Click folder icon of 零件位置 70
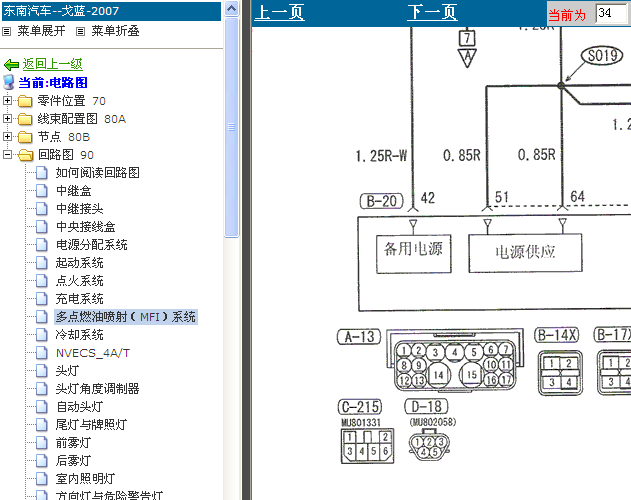Screen dimensions: 631x500 (25, 101)
